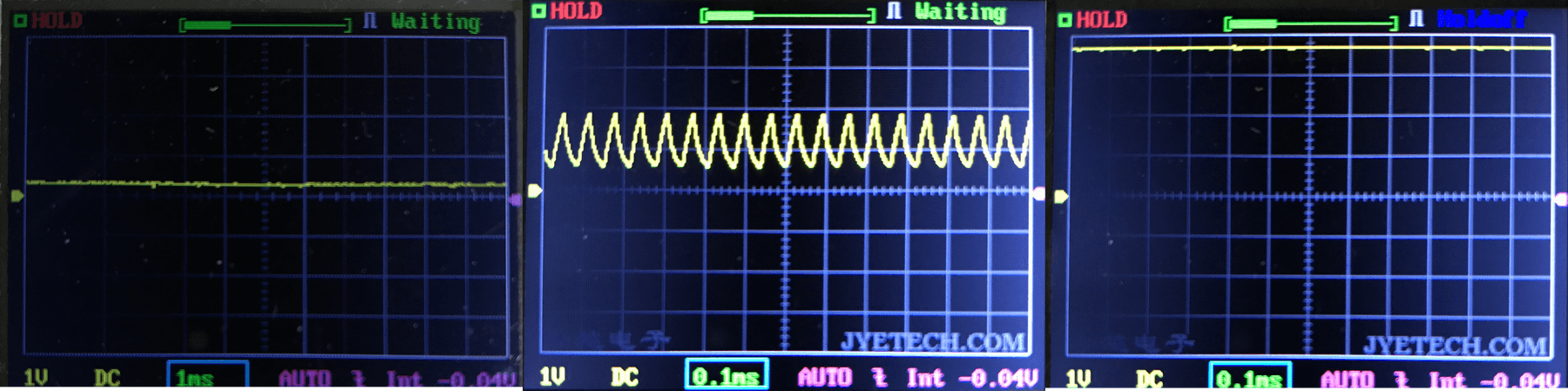Click the -0.04V trigger level on the right screen
The image size is (1568, 391).
click(x=1520, y=380)
